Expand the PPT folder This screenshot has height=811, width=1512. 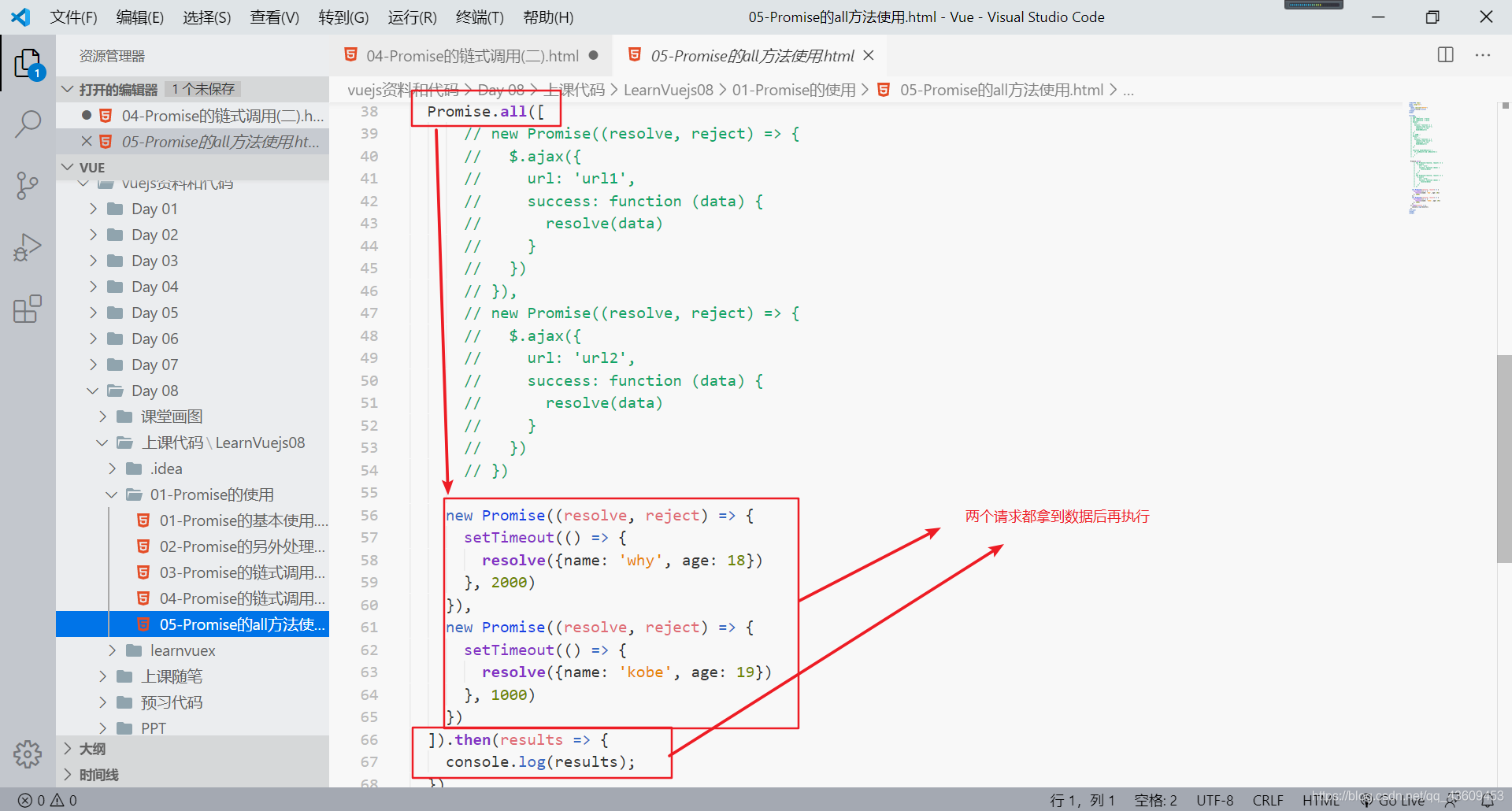(x=102, y=728)
